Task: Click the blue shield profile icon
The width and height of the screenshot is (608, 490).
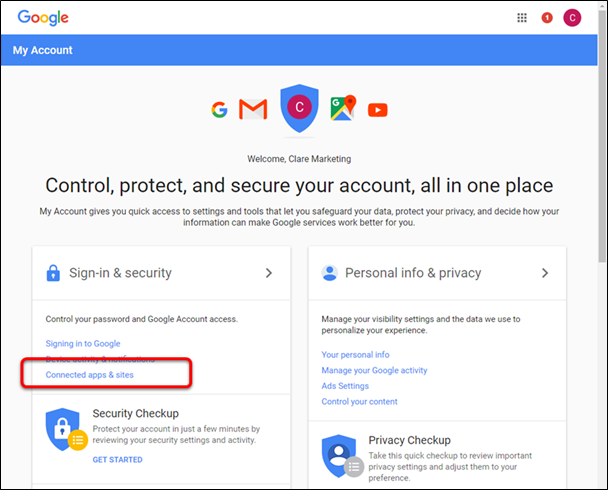Action: 299,108
